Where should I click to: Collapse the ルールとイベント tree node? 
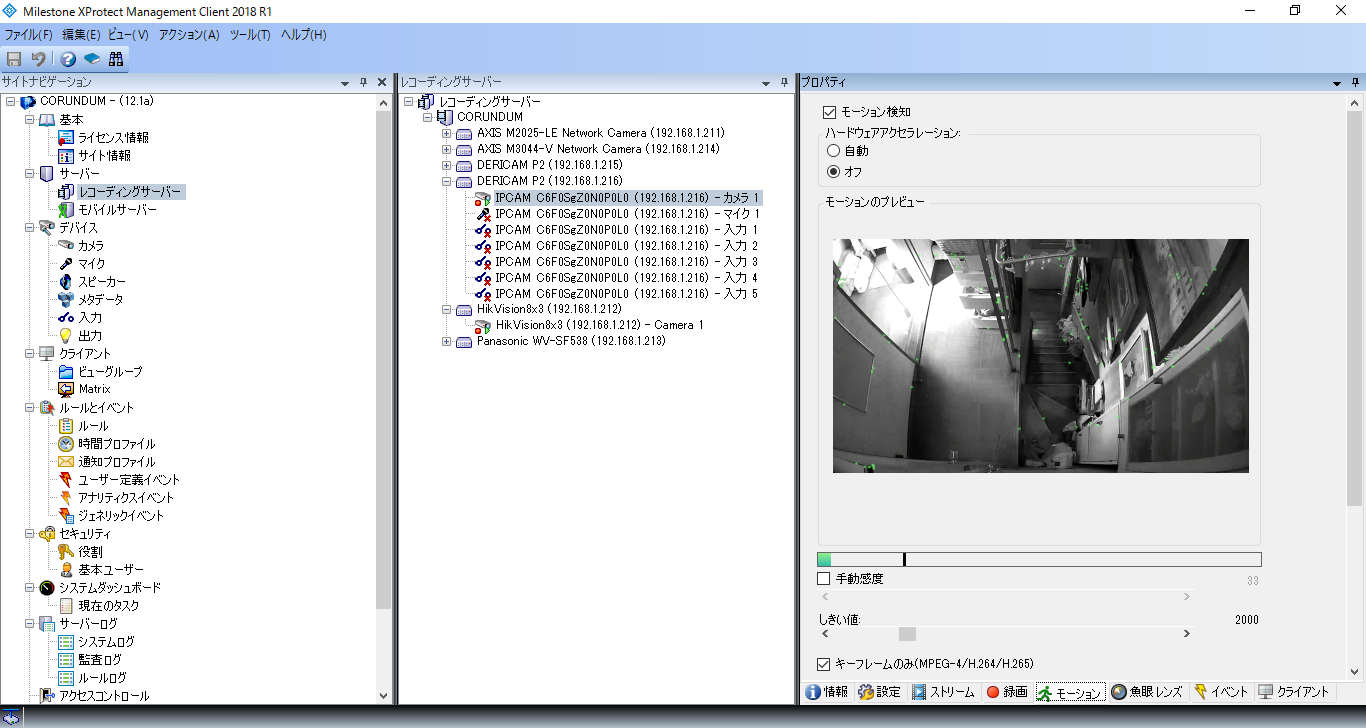(30, 408)
